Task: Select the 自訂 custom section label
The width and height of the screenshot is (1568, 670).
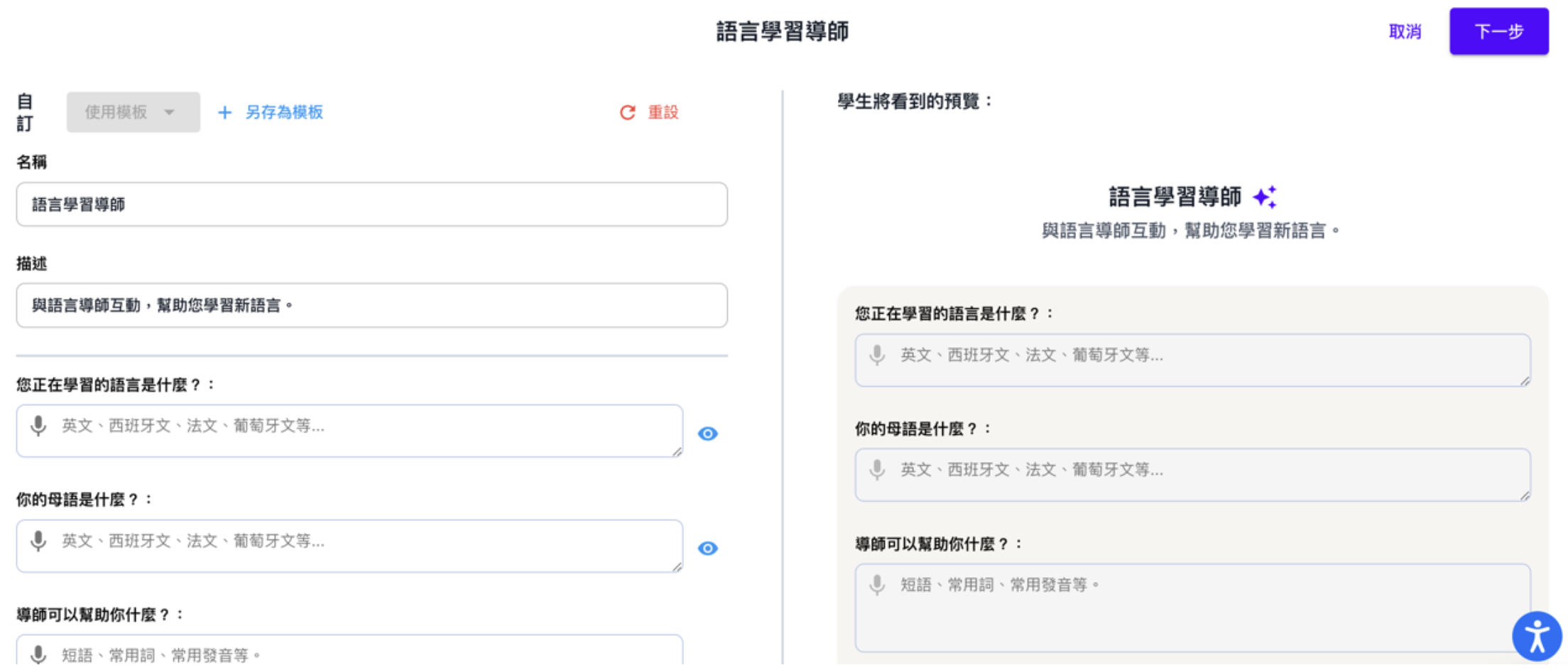Action: coord(23,111)
